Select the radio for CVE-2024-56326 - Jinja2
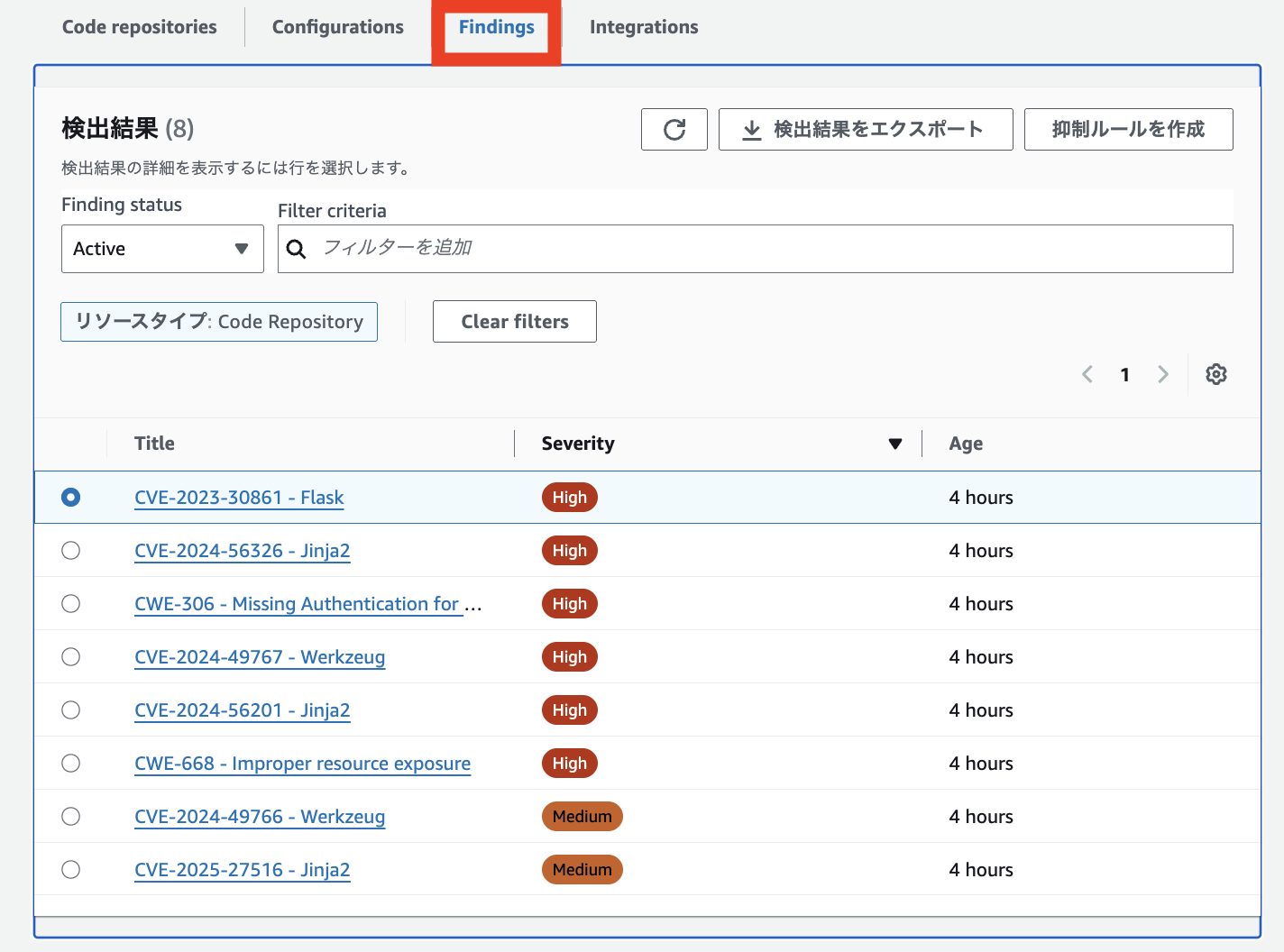 tap(70, 550)
